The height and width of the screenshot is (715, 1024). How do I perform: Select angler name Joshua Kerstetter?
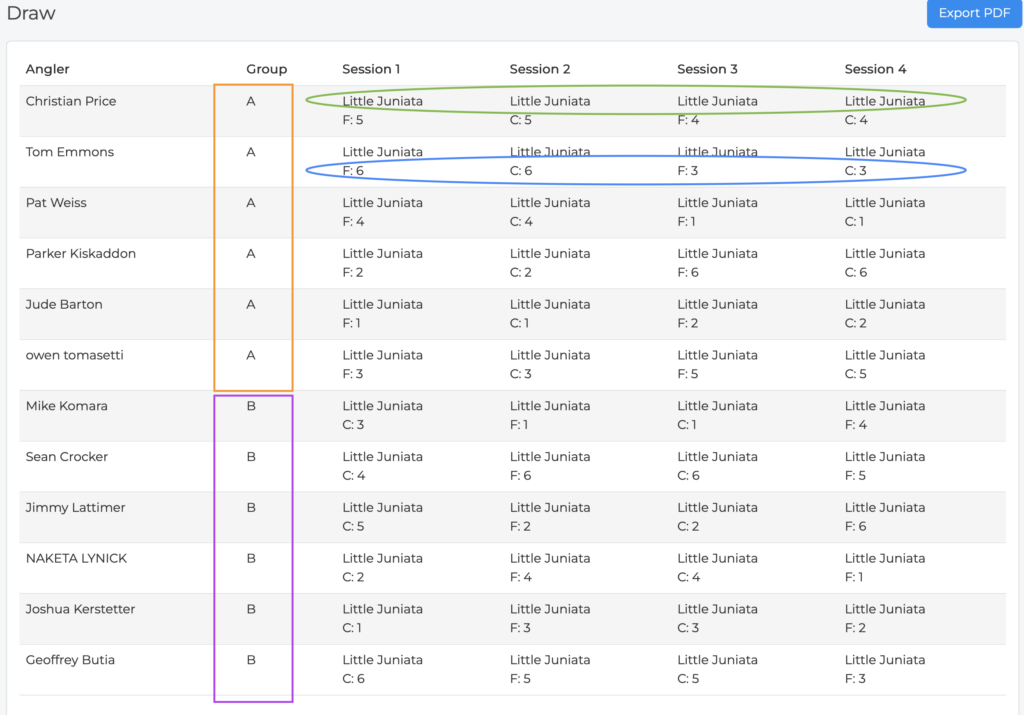pyautogui.click(x=80, y=609)
